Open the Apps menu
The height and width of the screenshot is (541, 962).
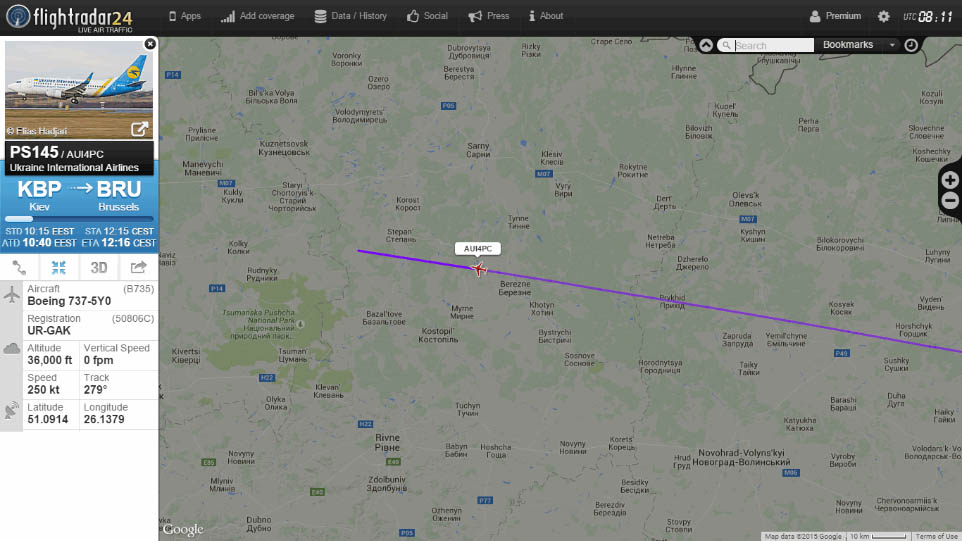(x=185, y=16)
